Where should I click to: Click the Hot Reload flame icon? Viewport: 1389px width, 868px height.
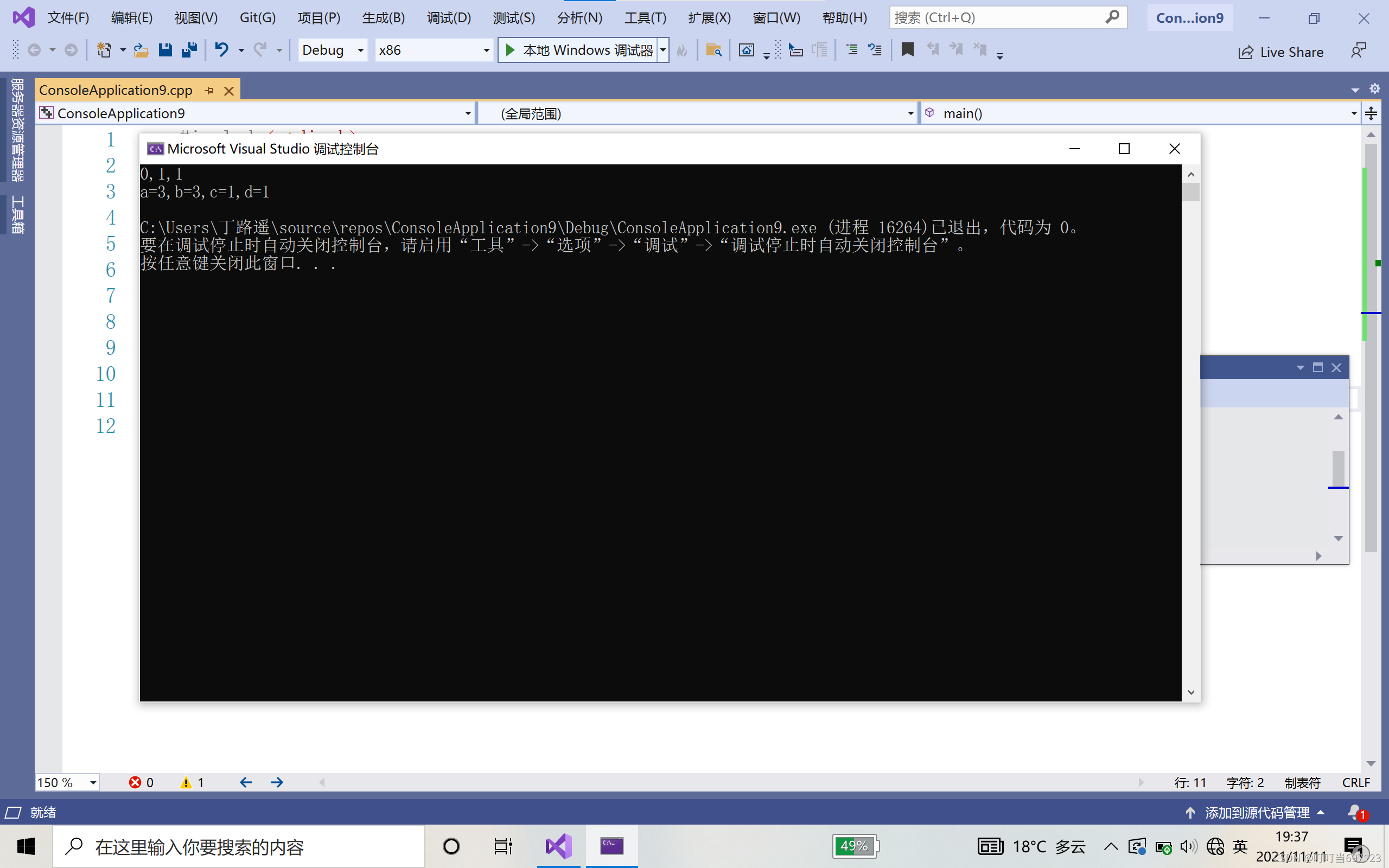pos(682,50)
